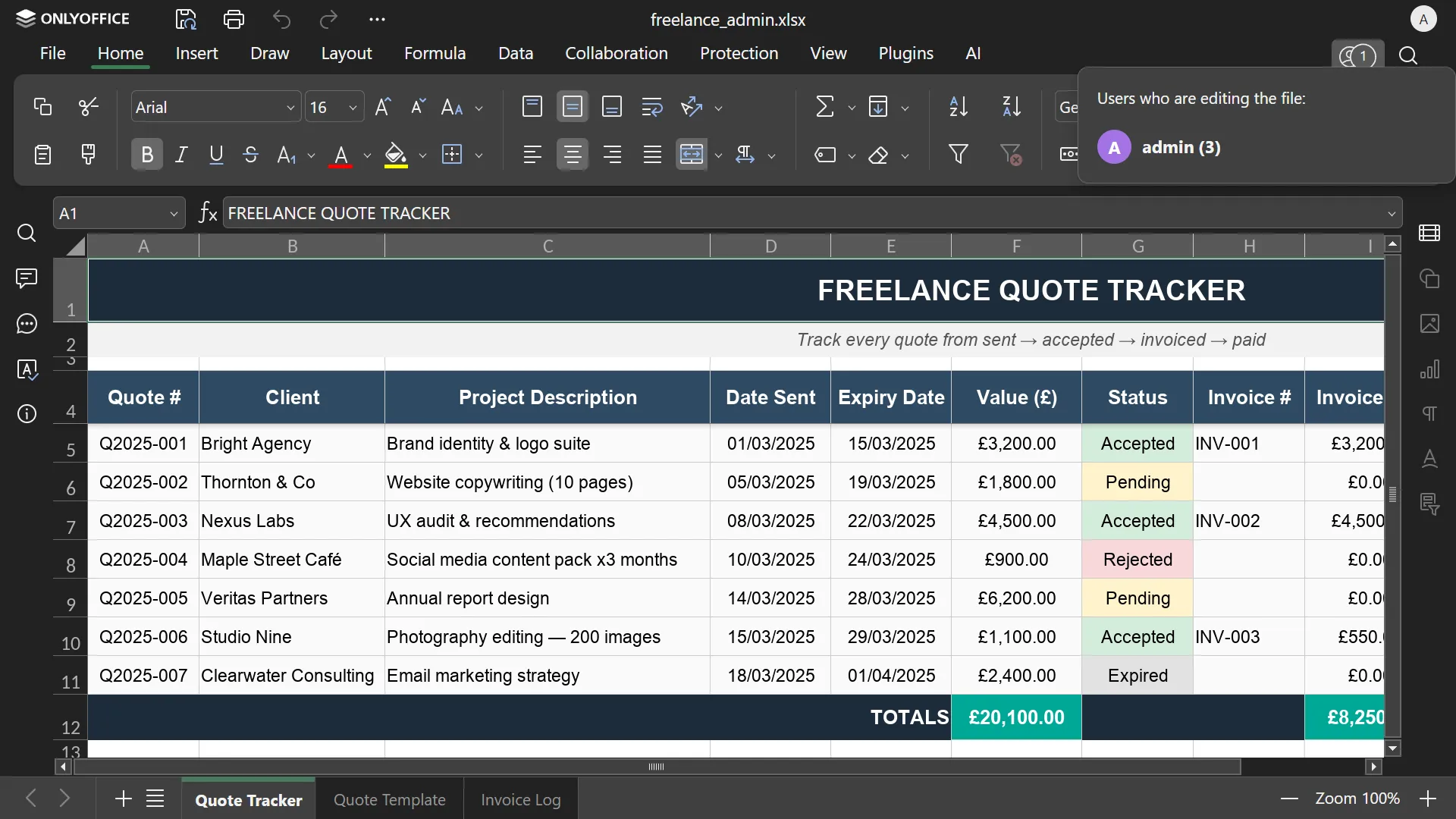Select the Copy style (format painter) tool
This screenshot has width=1456, height=819.
(x=88, y=154)
